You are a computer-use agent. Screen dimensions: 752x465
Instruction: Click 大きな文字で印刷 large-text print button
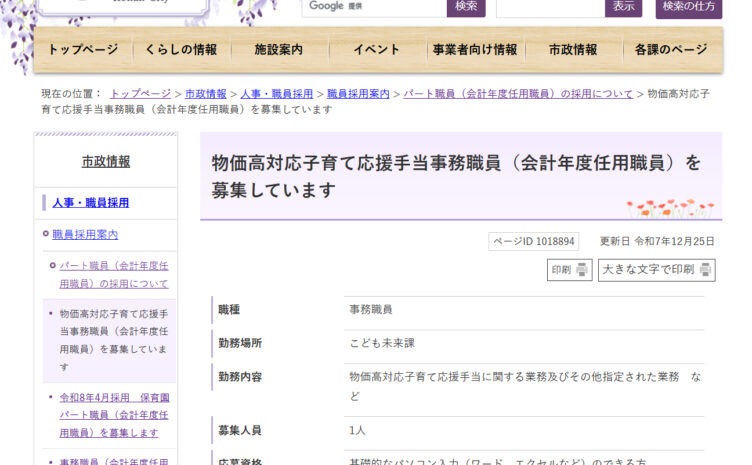(656, 270)
